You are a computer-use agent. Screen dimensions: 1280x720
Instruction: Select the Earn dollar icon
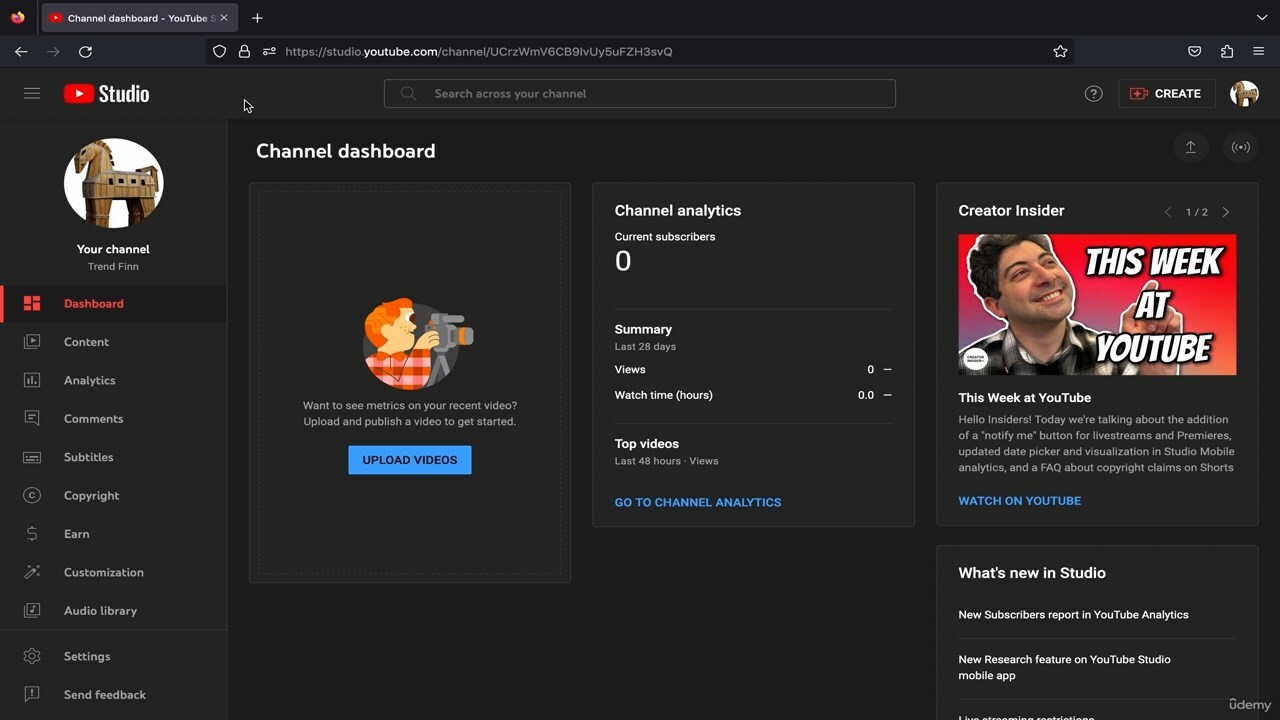pyautogui.click(x=32, y=534)
